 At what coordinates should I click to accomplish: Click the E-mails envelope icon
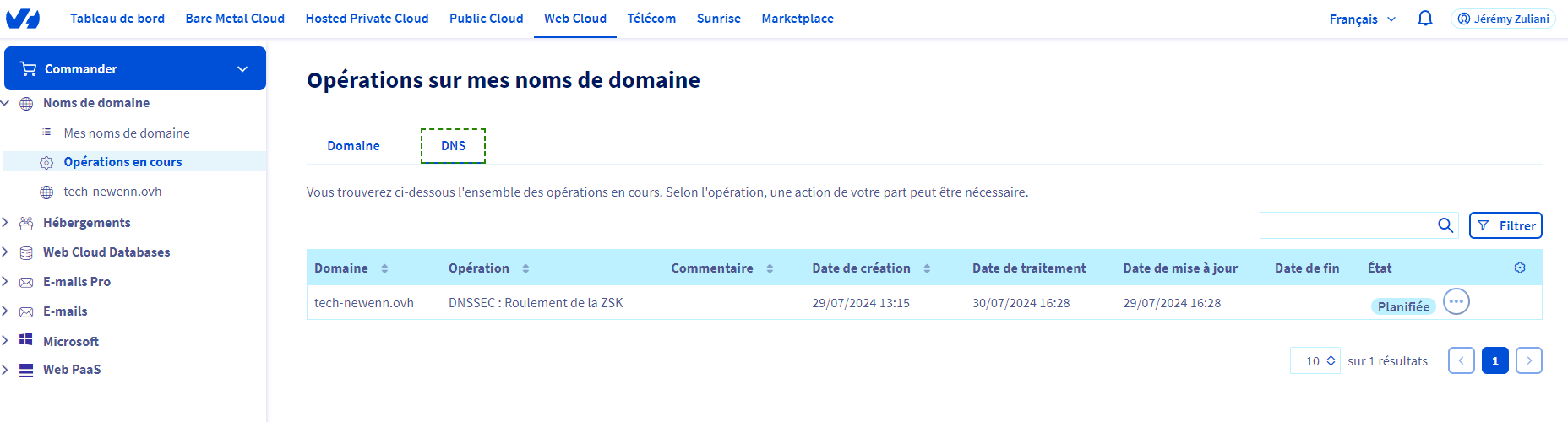click(x=26, y=311)
